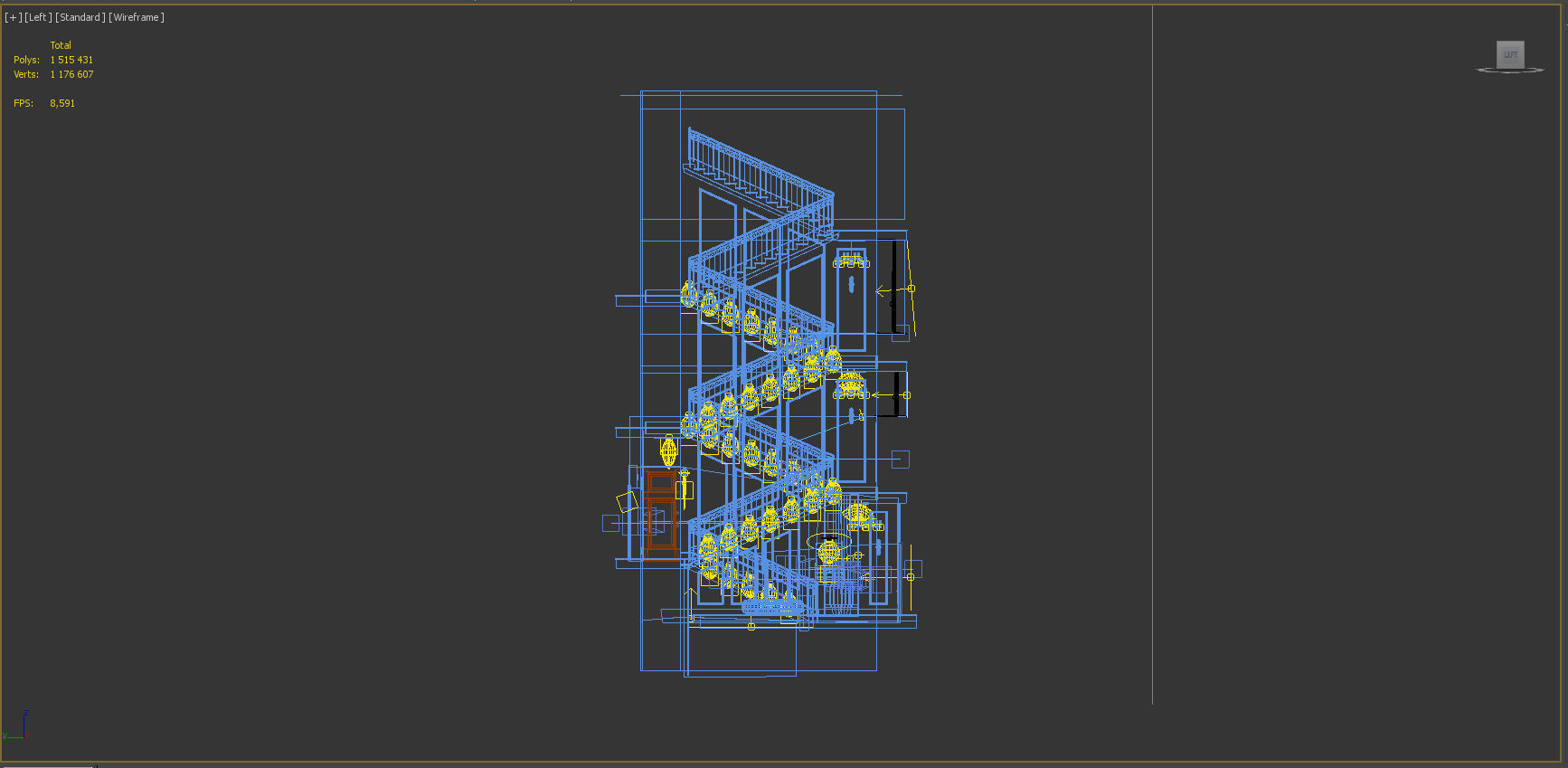Open the [Standard] shading preset menu
The image size is (1568, 768).
(80, 17)
